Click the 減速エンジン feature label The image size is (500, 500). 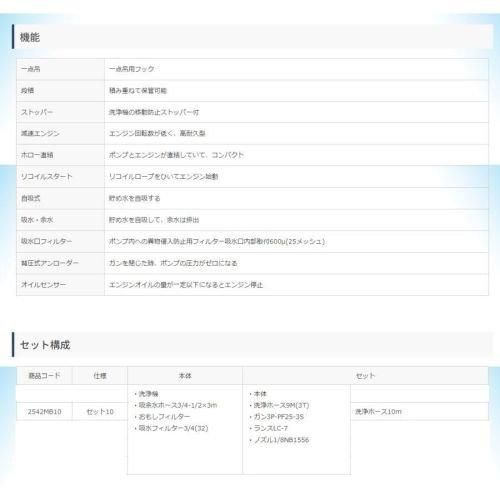[40, 133]
